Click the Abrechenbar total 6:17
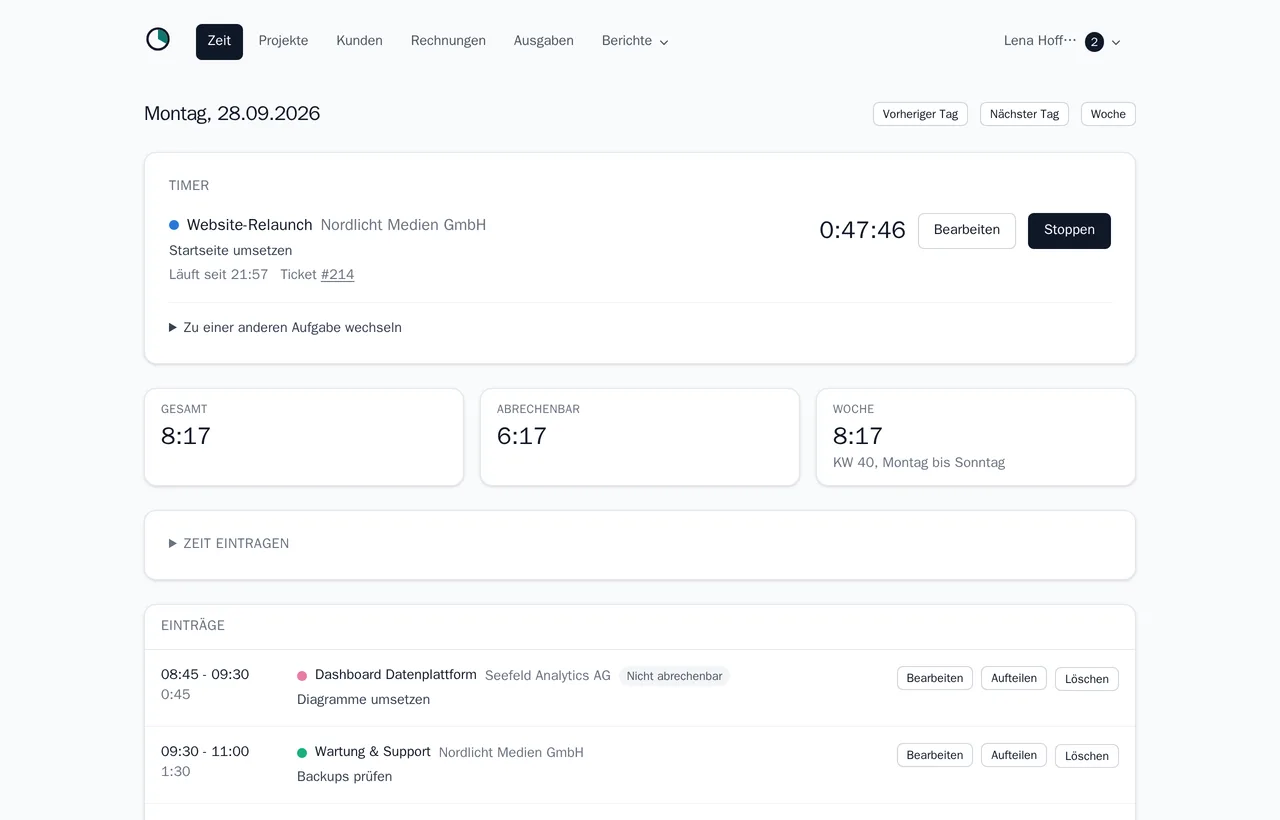This screenshot has width=1280, height=820. tap(522, 436)
